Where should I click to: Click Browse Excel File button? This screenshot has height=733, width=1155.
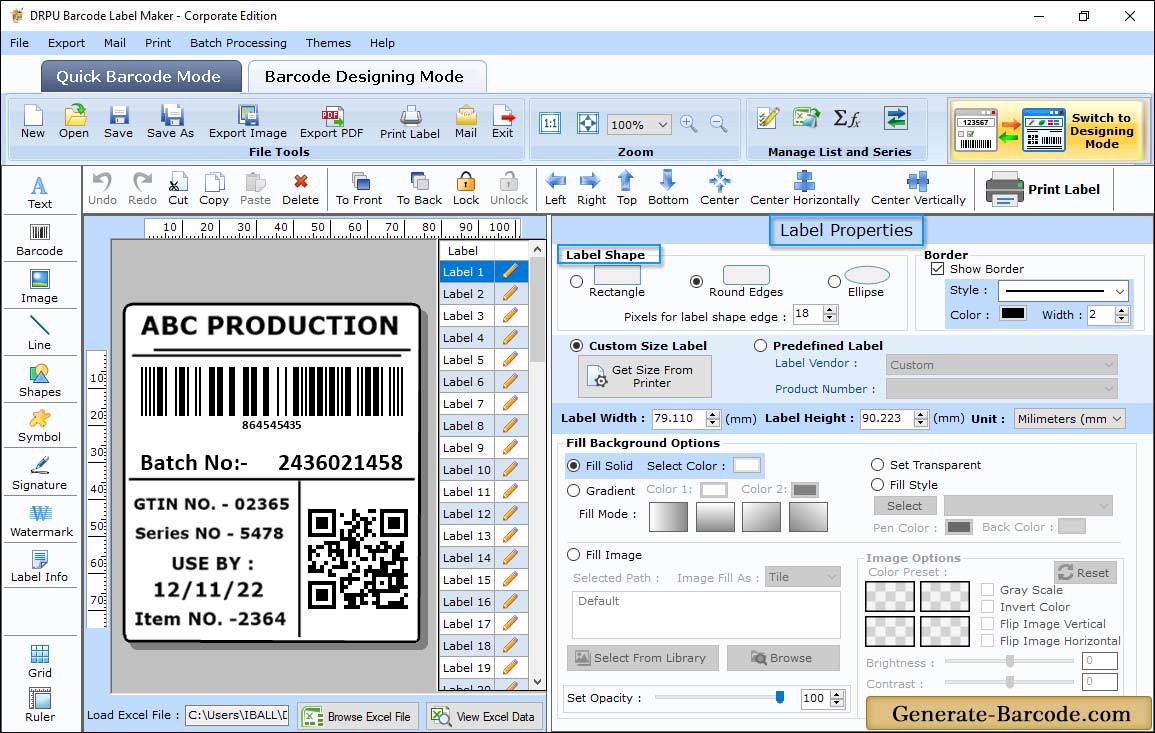click(358, 716)
